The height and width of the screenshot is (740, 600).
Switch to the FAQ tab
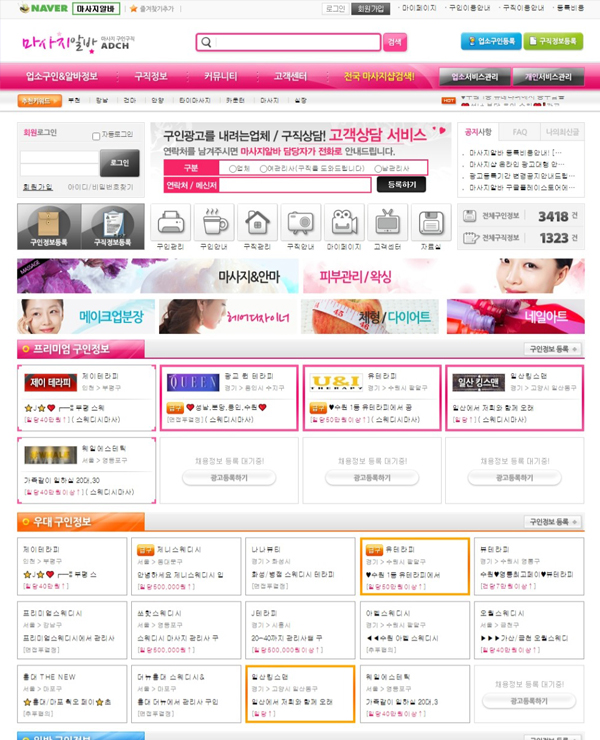click(520, 132)
